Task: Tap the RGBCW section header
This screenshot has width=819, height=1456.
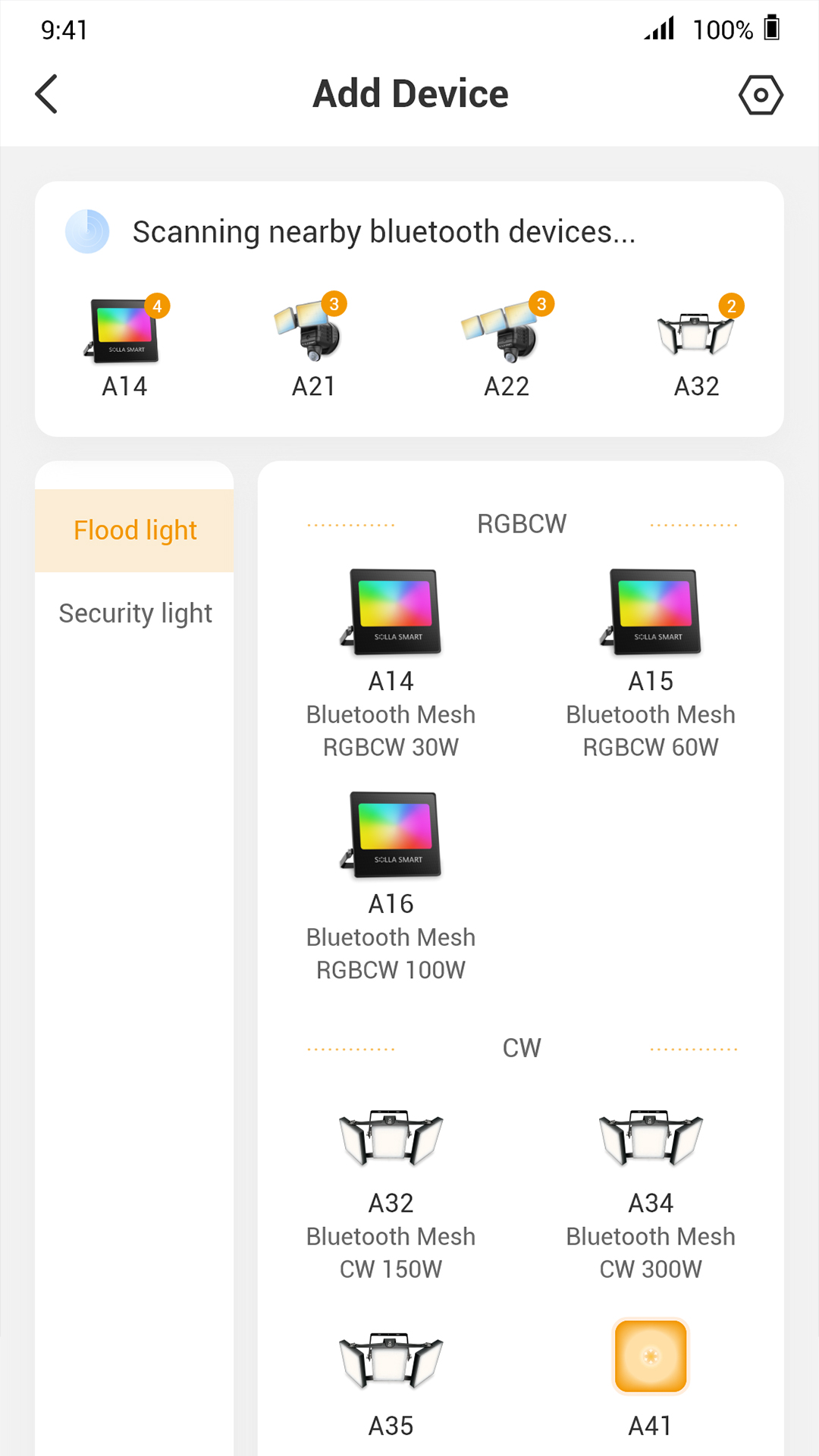Action: click(522, 524)
